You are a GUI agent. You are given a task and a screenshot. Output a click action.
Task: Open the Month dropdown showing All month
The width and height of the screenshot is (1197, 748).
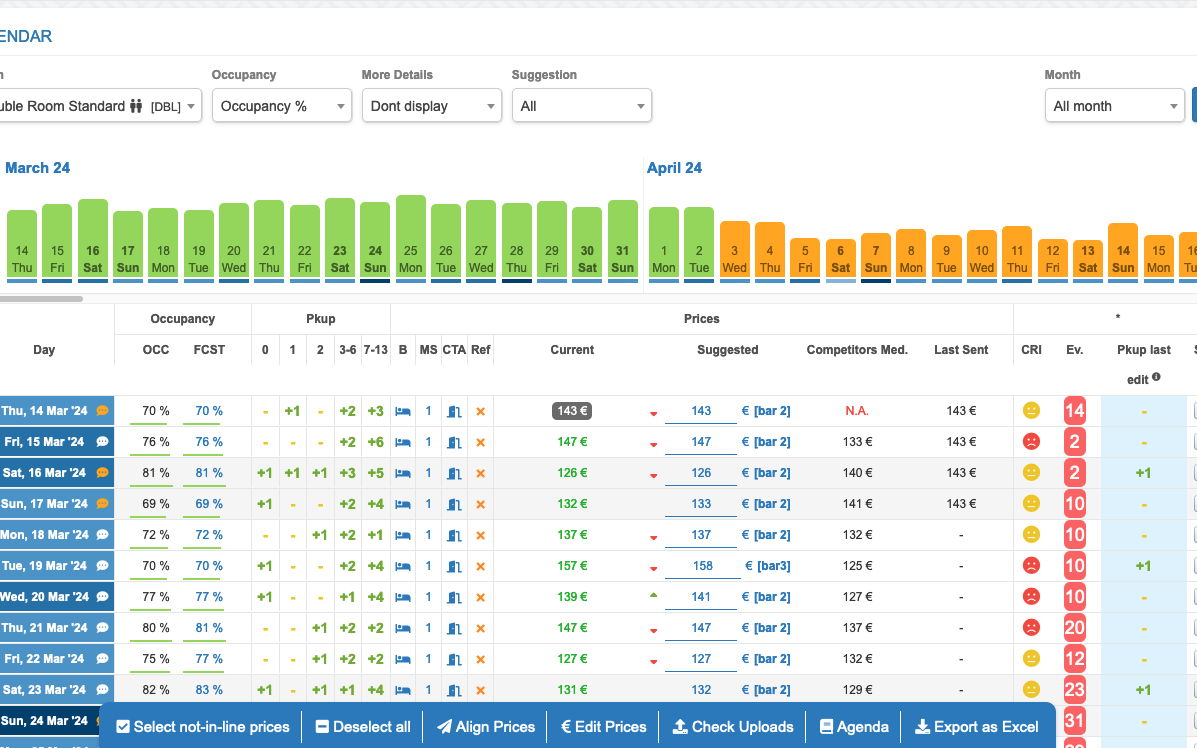1114,106
